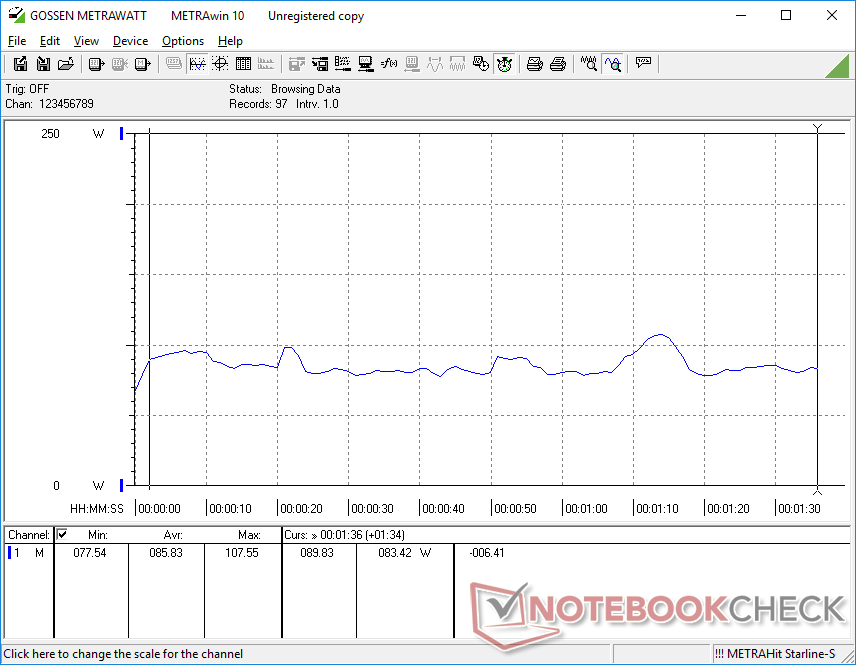Click the Chan: 123456789 label

[x=50, y=104]
